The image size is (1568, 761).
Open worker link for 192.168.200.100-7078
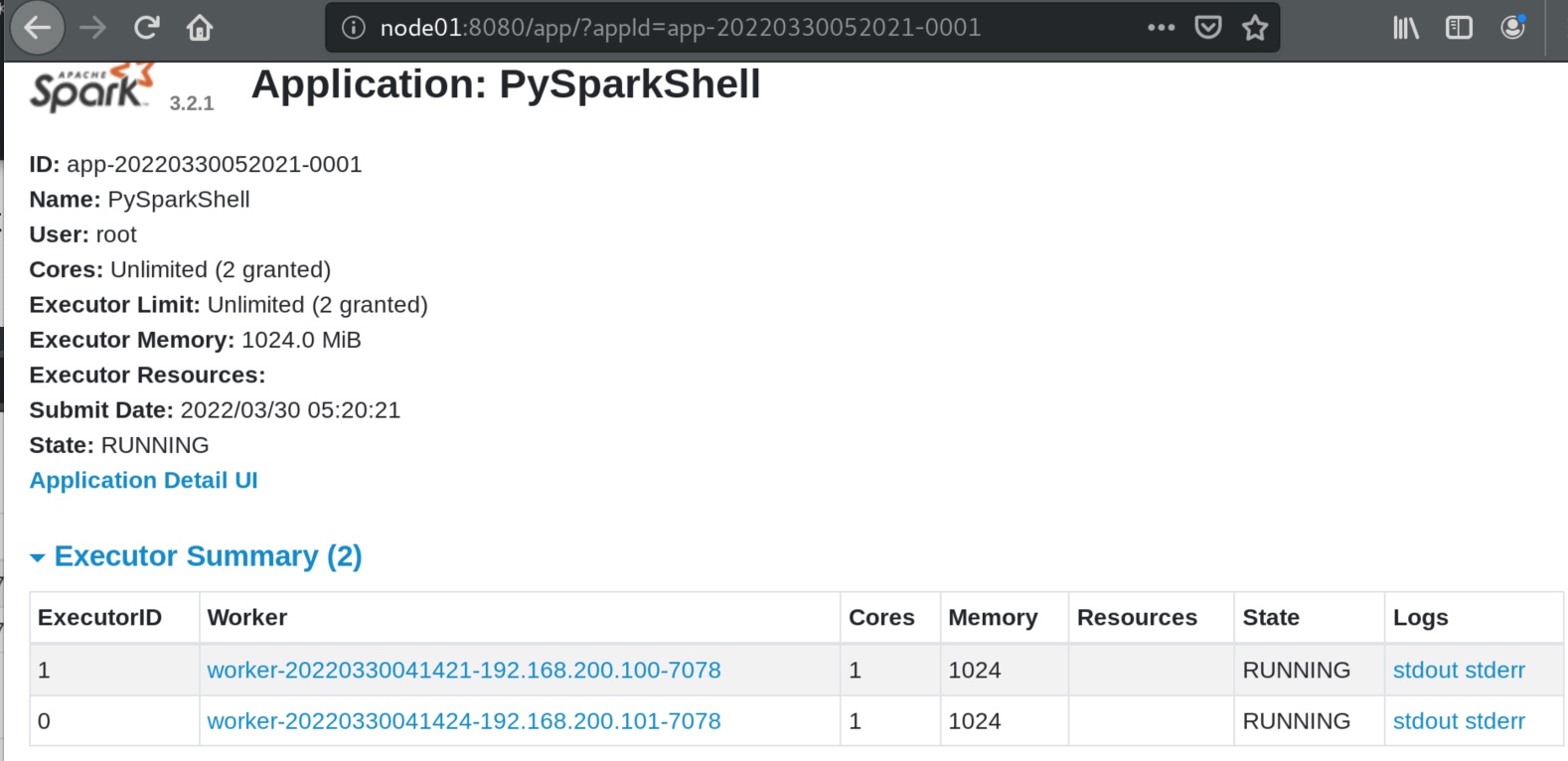[464, 671]
